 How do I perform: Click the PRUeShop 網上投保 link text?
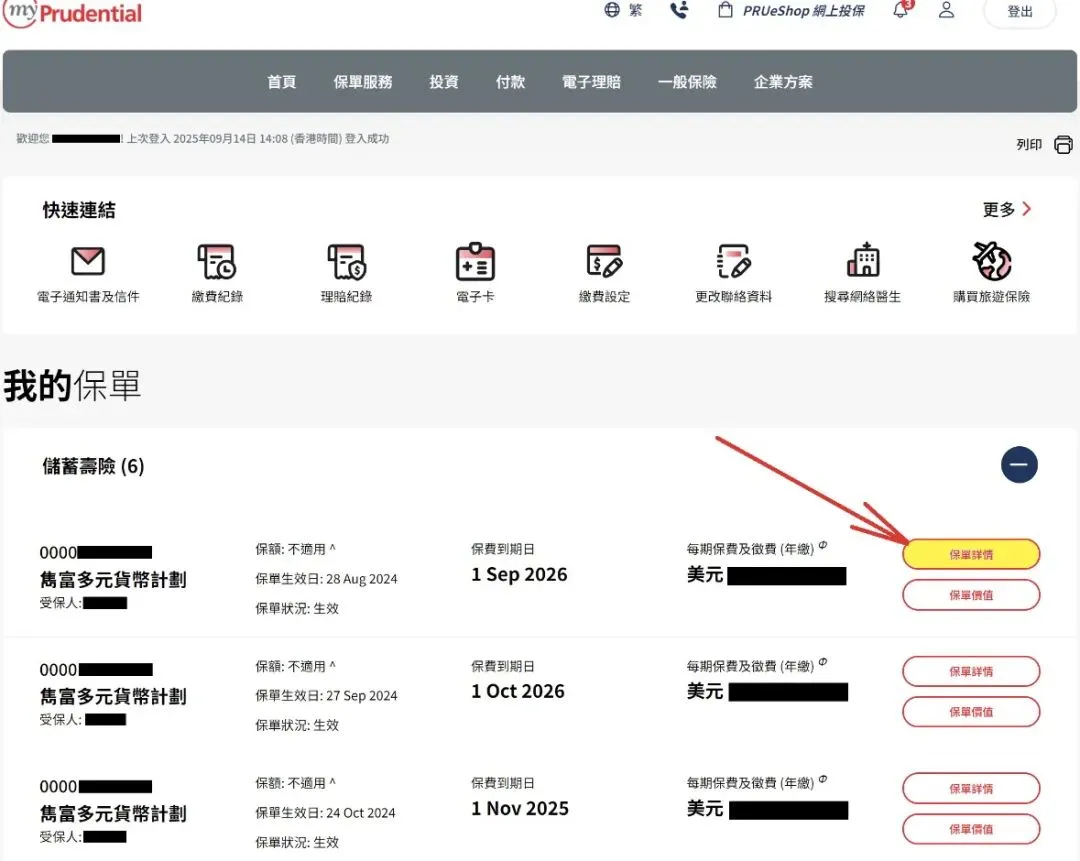point(803,10)
